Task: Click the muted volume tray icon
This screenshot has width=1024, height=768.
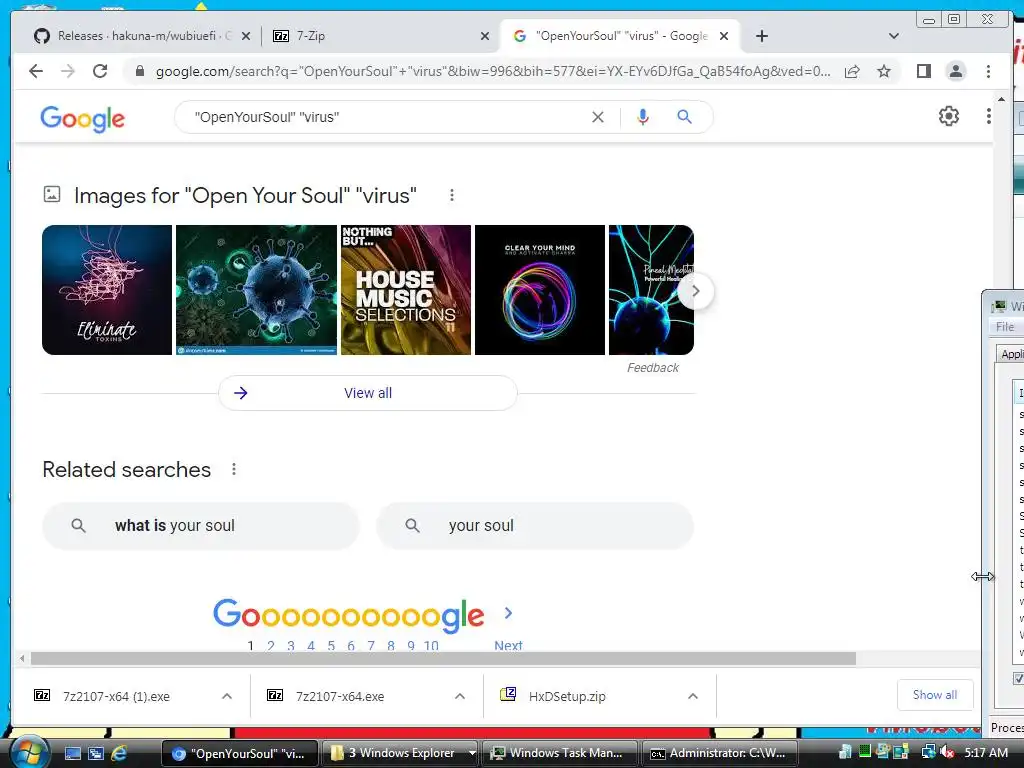Action: (x=946, y=753)
